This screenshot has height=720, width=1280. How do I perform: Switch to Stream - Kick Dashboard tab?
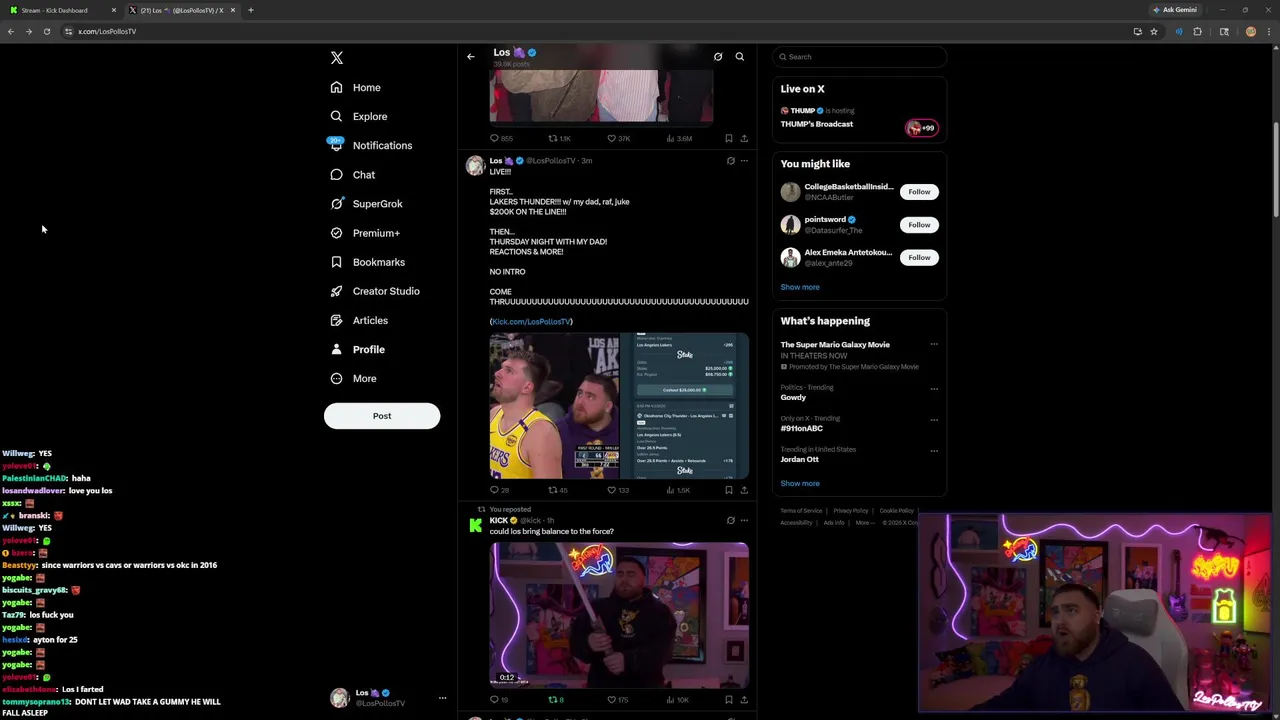(x=62, y=10)
